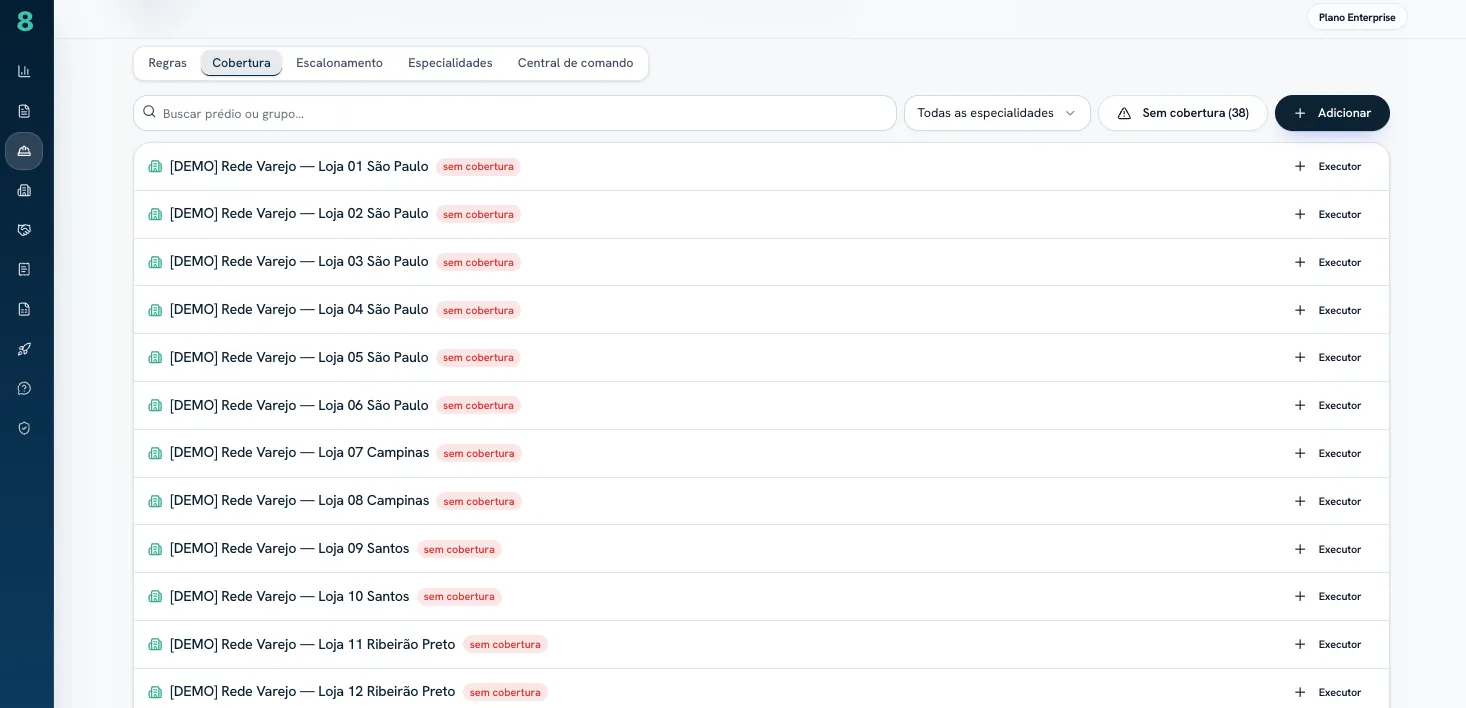Click the building icon for Loja 03 São Paulo
1466x708 pixels.
(x=155, y=262)
